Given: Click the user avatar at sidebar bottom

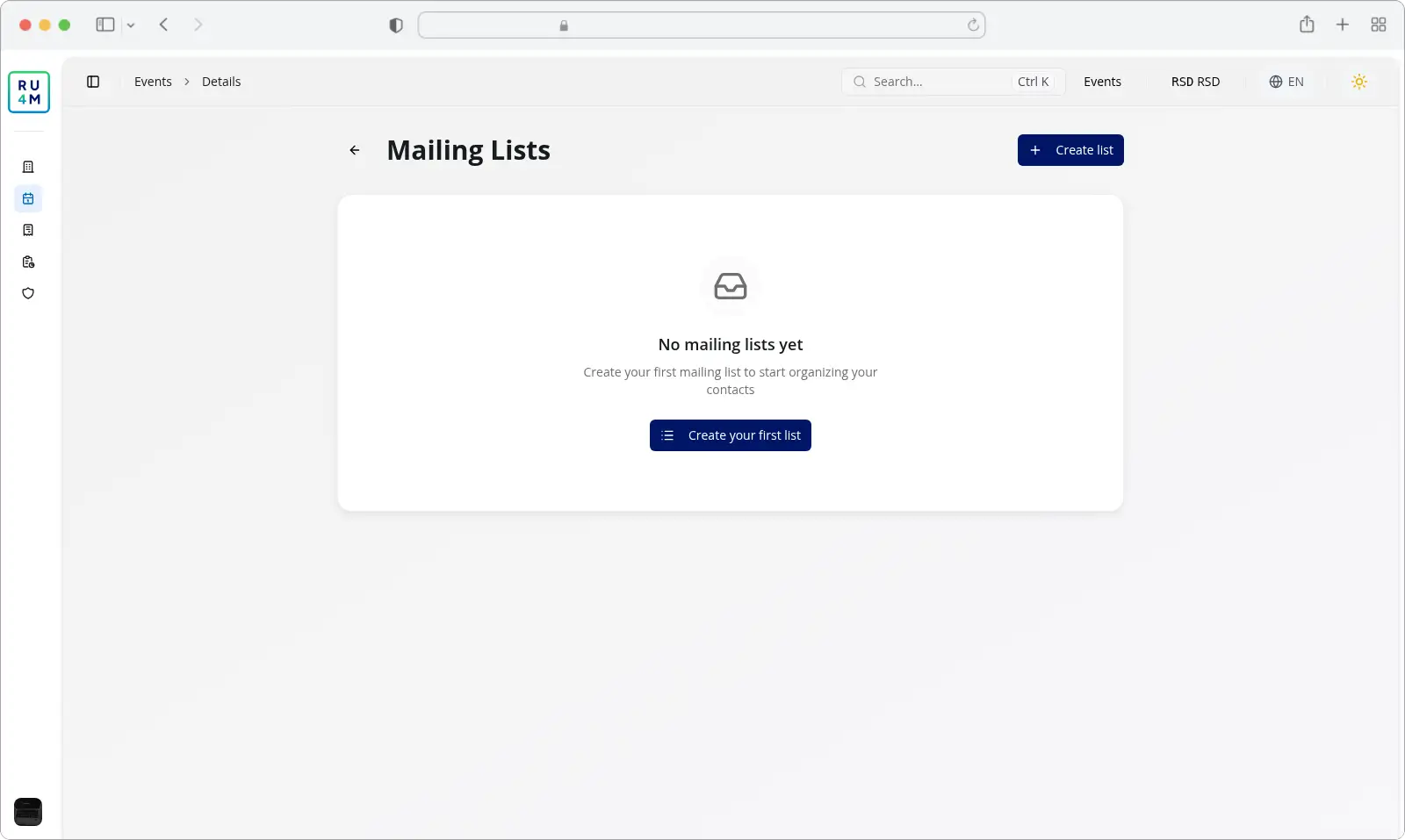Looking at the screenshot, I should (28, 812).
